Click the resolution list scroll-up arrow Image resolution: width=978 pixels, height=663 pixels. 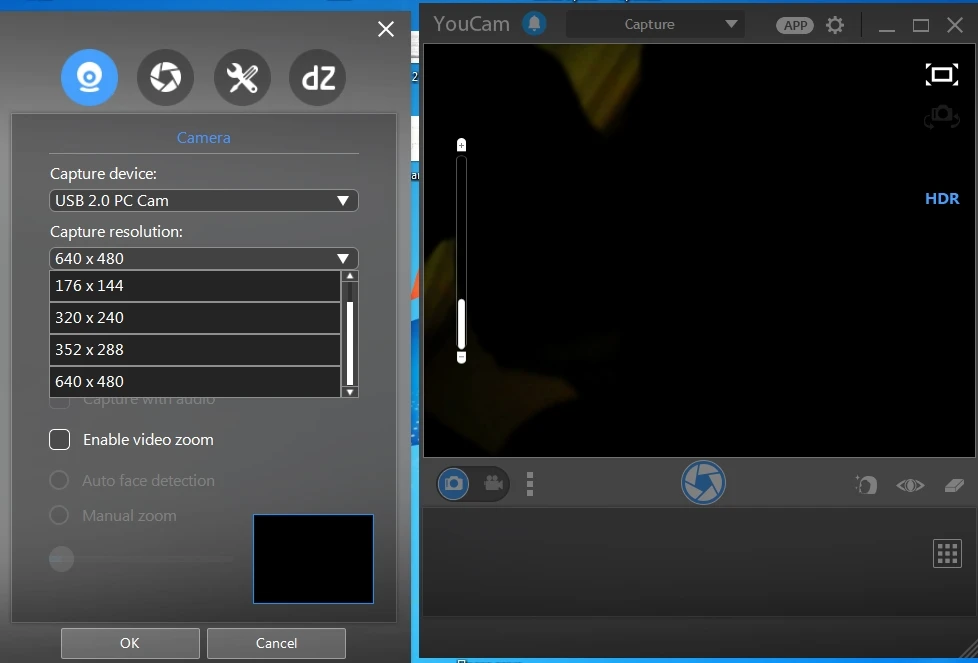(350, 276)
